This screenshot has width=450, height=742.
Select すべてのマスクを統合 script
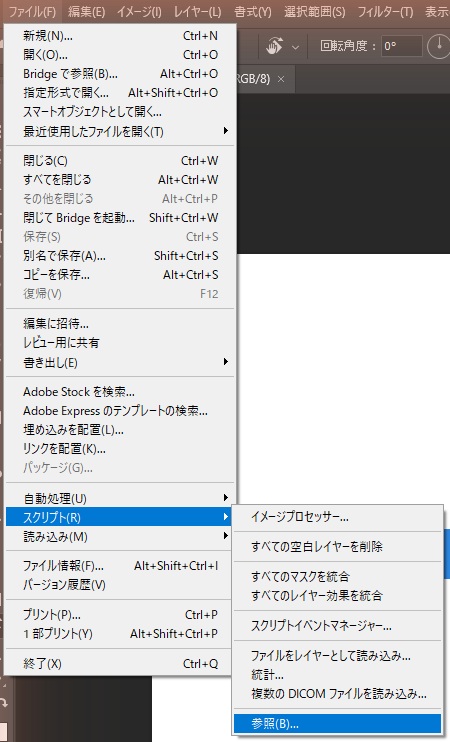tap(338, 576)
